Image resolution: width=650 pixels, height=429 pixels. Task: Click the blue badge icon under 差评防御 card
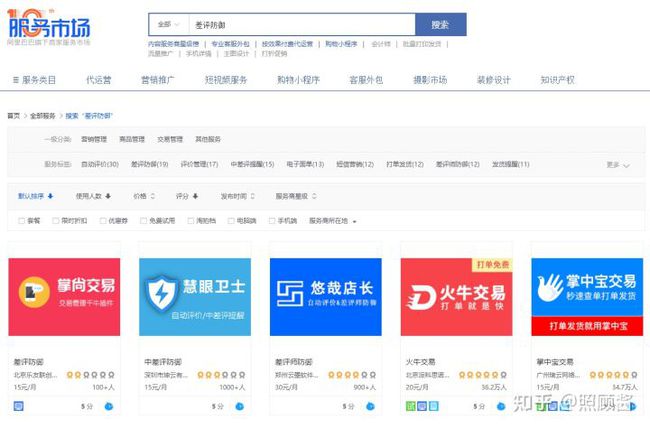click(x=18, y=406)
